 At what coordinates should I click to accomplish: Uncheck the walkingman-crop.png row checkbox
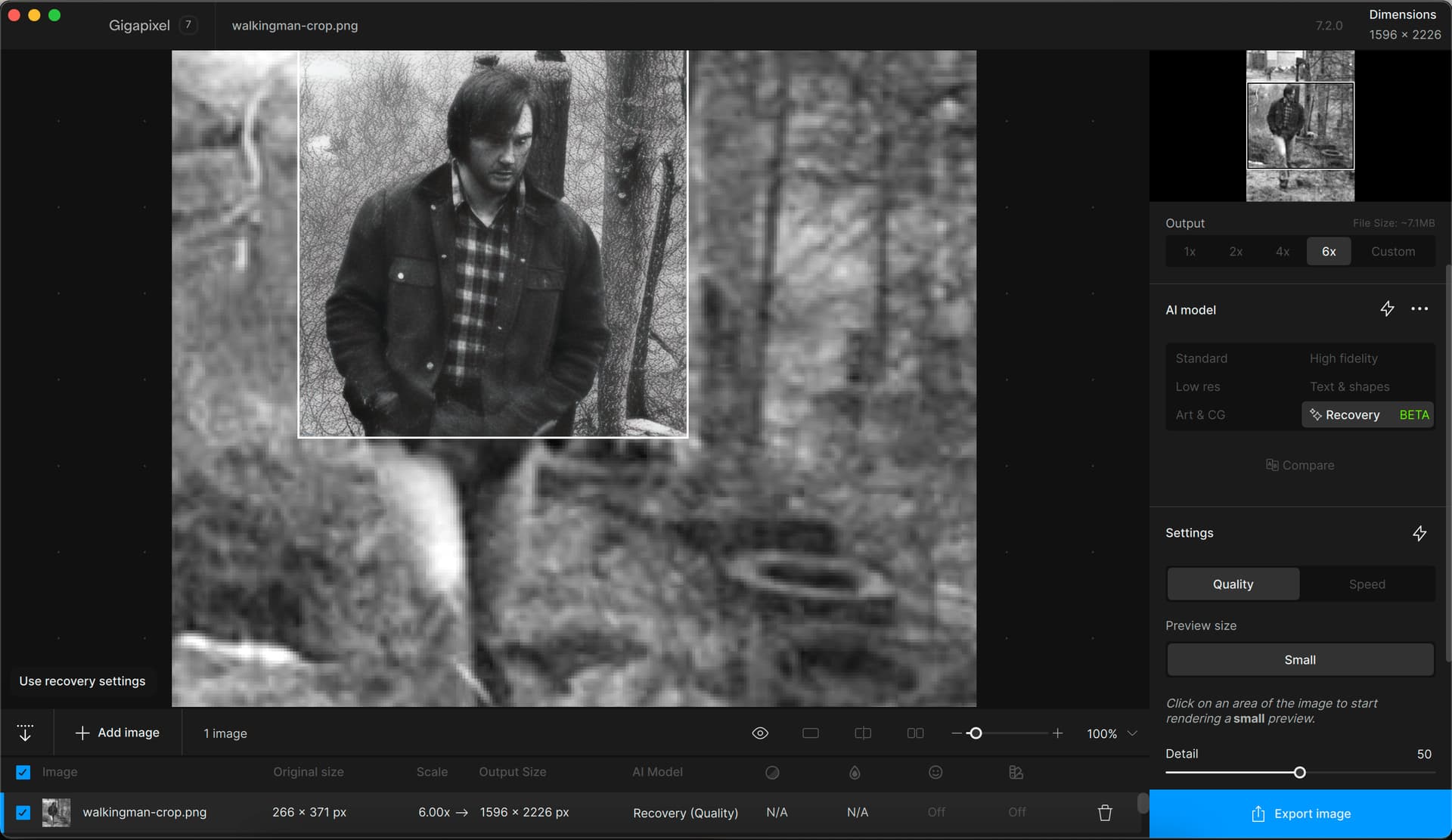click(x=23, y=813)
